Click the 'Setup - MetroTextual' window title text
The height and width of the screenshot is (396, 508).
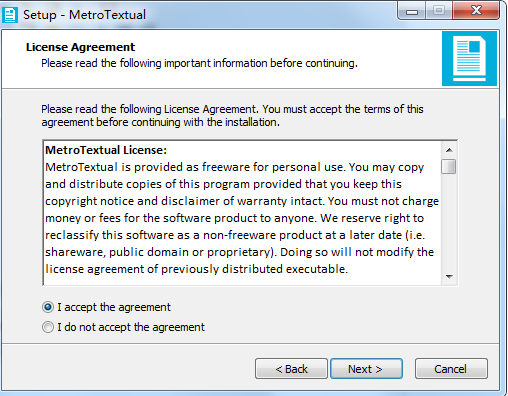point(84,15)
